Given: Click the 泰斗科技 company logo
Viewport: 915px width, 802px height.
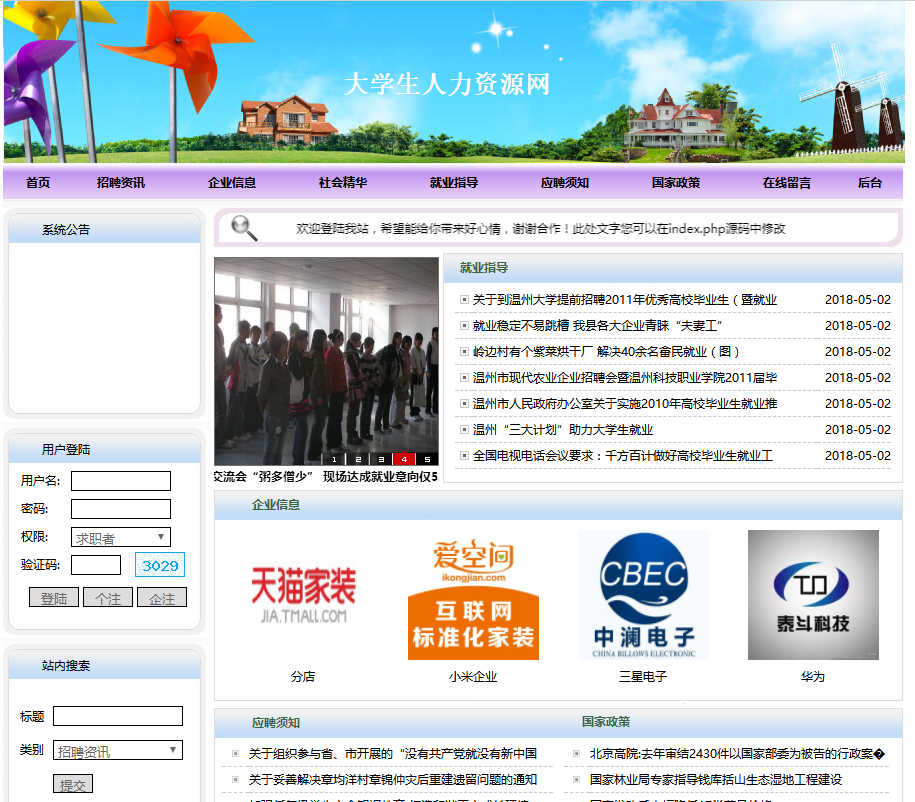Looking at the screenshot, I should [x=813, y=595].
